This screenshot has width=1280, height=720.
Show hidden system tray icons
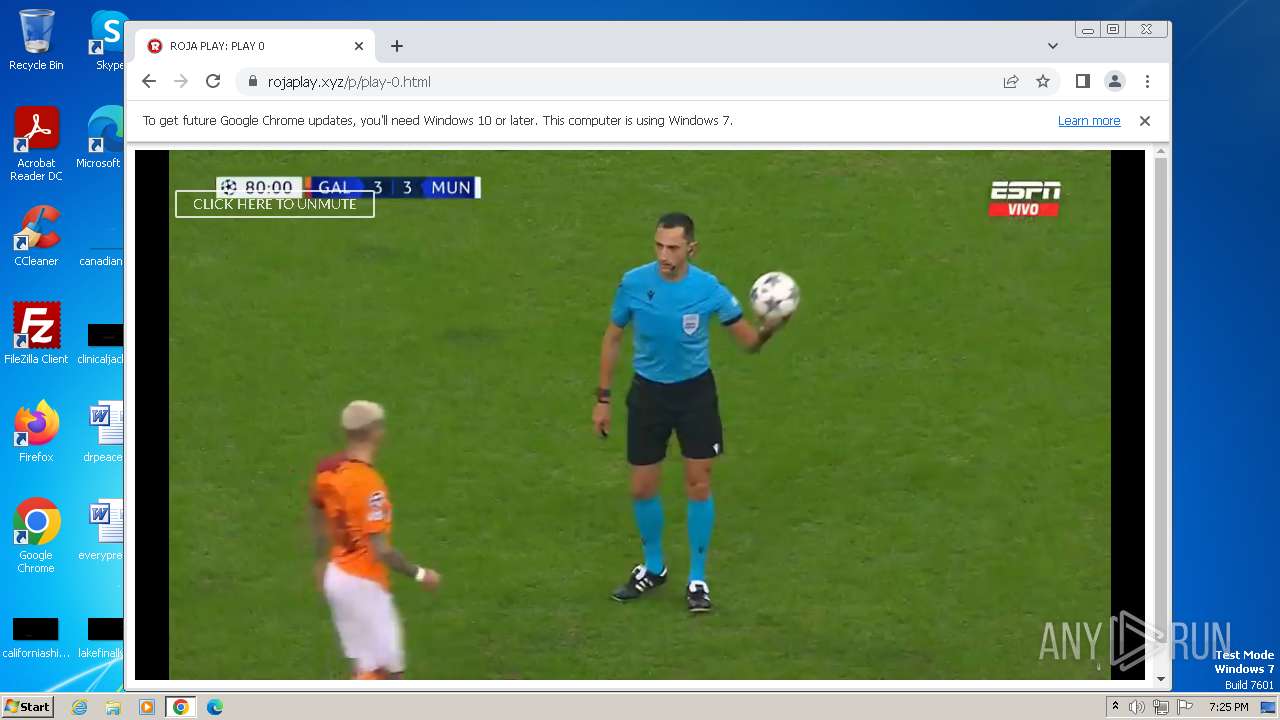click(x=1116, y=707)
